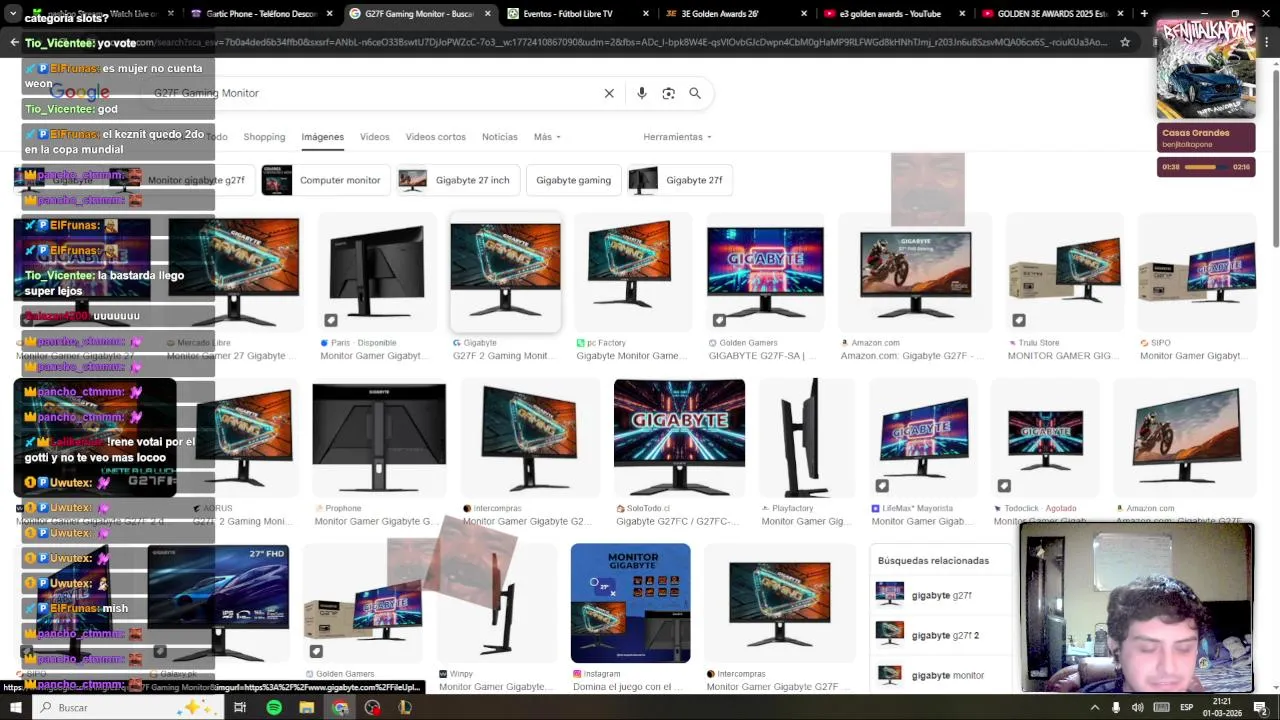Open File Explorer from the taskbar
The width and height of the screenshot is (1280, 720).
(x=307, y=707)
